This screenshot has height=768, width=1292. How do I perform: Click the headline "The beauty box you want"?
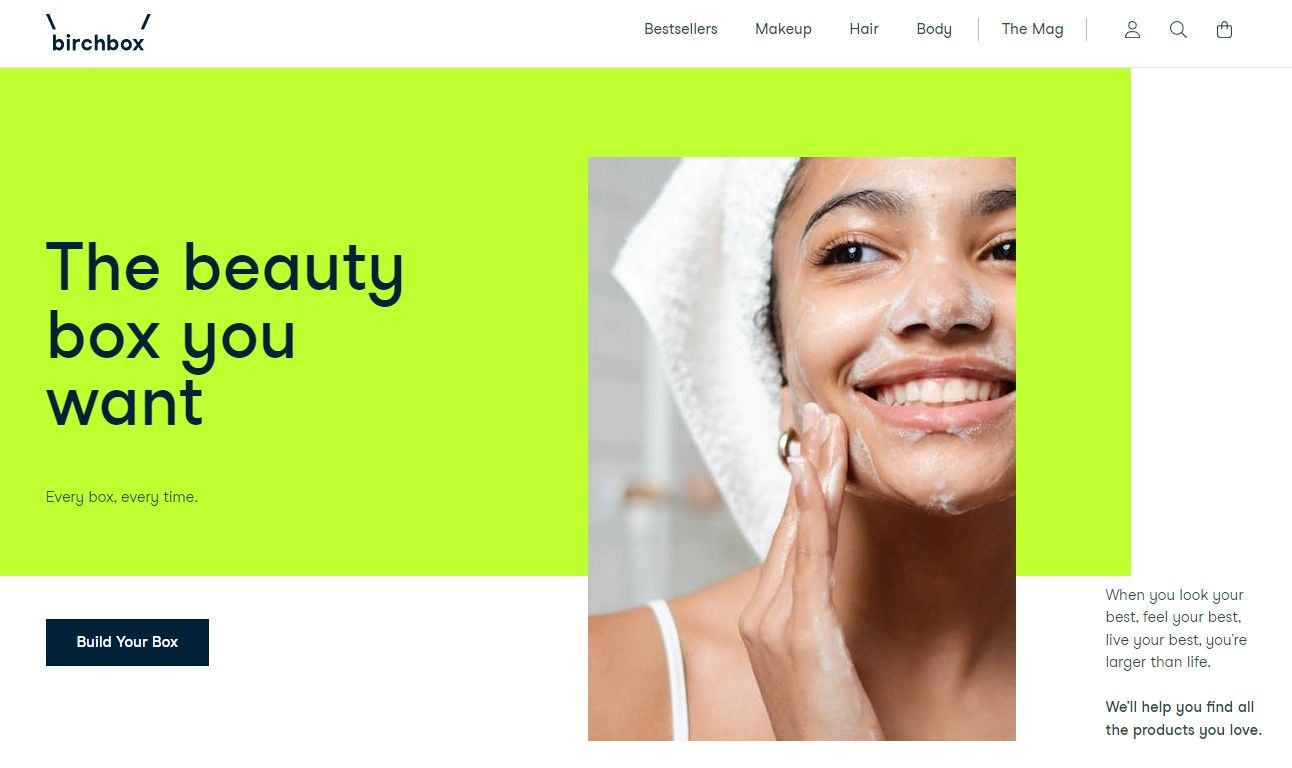(225, 334)
